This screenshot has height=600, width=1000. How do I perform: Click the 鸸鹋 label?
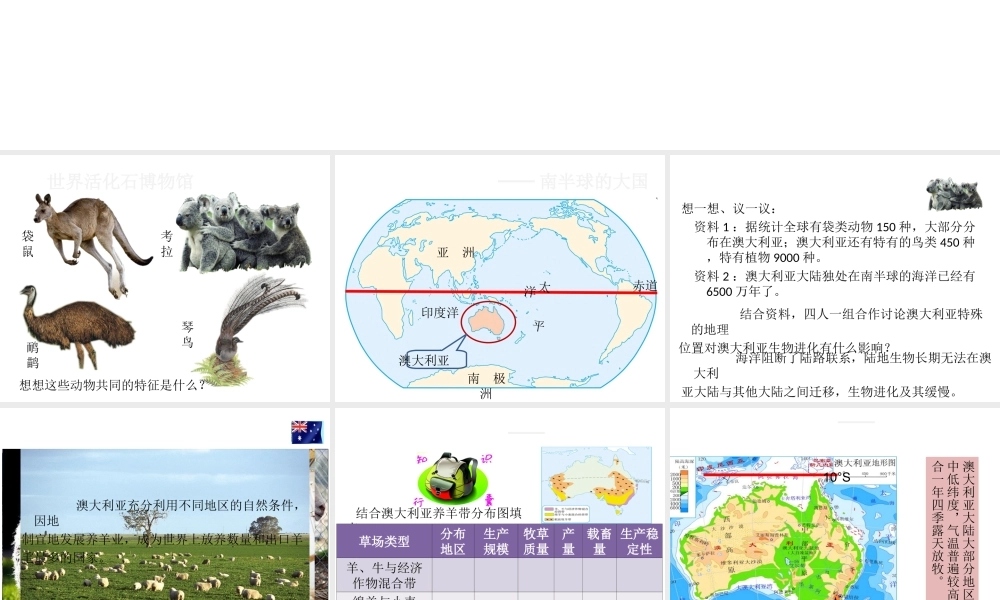33,355
